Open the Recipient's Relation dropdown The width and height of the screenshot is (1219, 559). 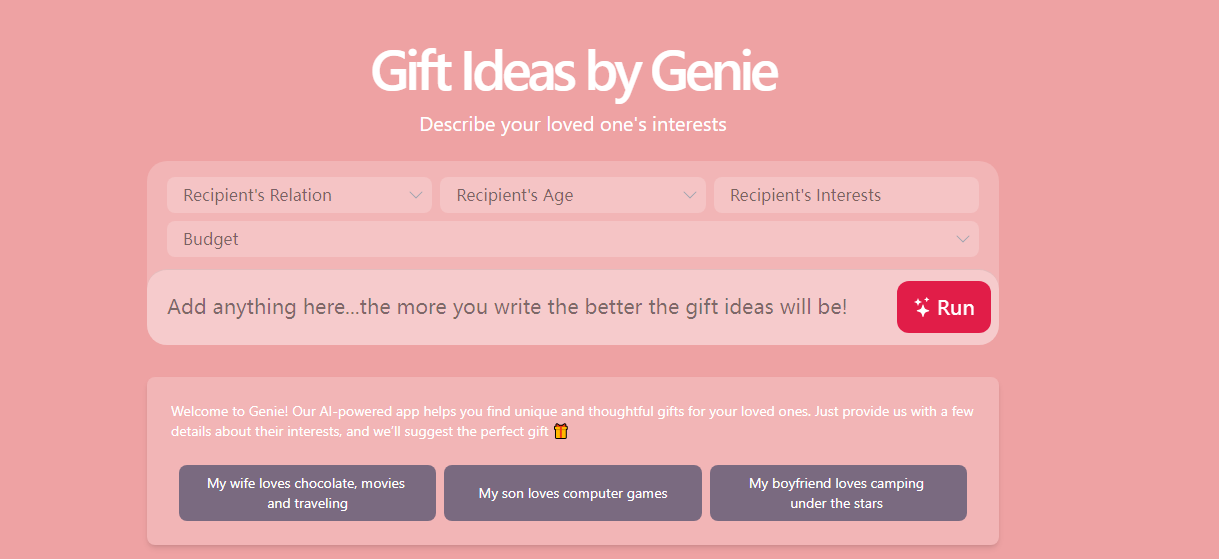(299, 195)
